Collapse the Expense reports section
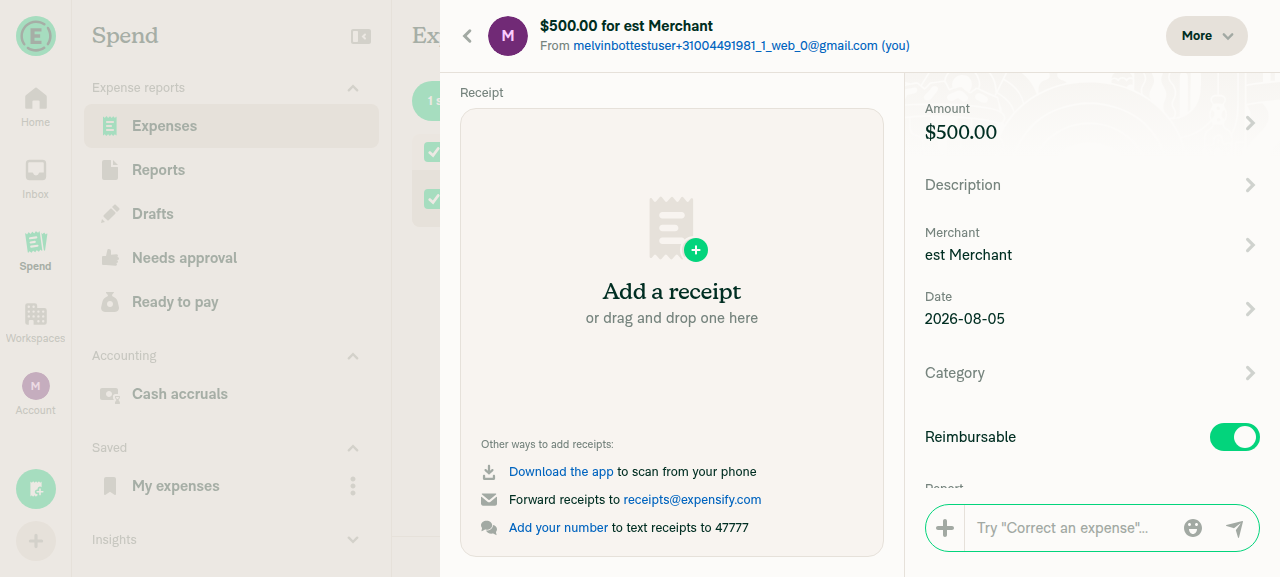The height and width of the screenshot is (577, 1280). (352, 88)
